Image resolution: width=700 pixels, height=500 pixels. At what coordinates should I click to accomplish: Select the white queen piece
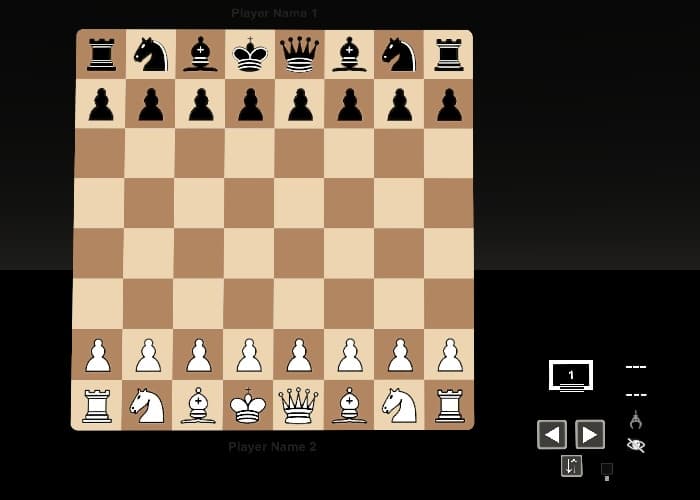click(298, 405)
